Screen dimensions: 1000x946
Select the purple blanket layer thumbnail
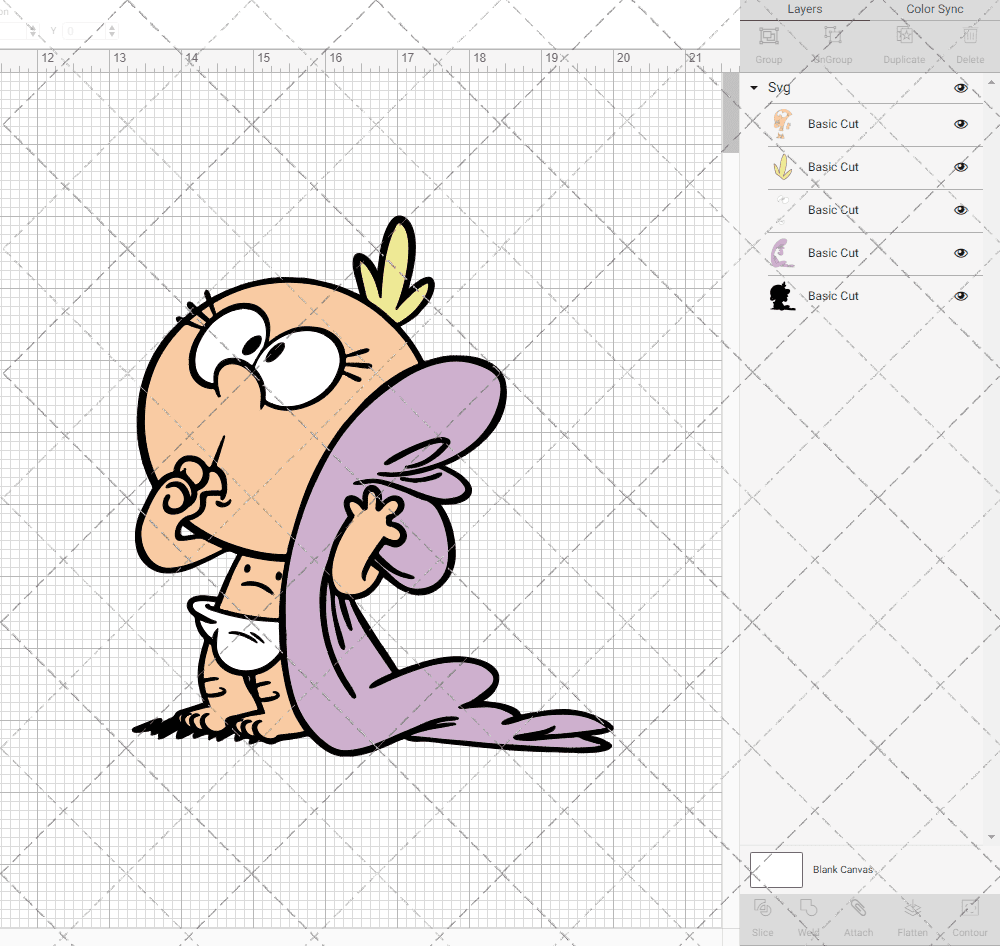click(x=782, y=253)
